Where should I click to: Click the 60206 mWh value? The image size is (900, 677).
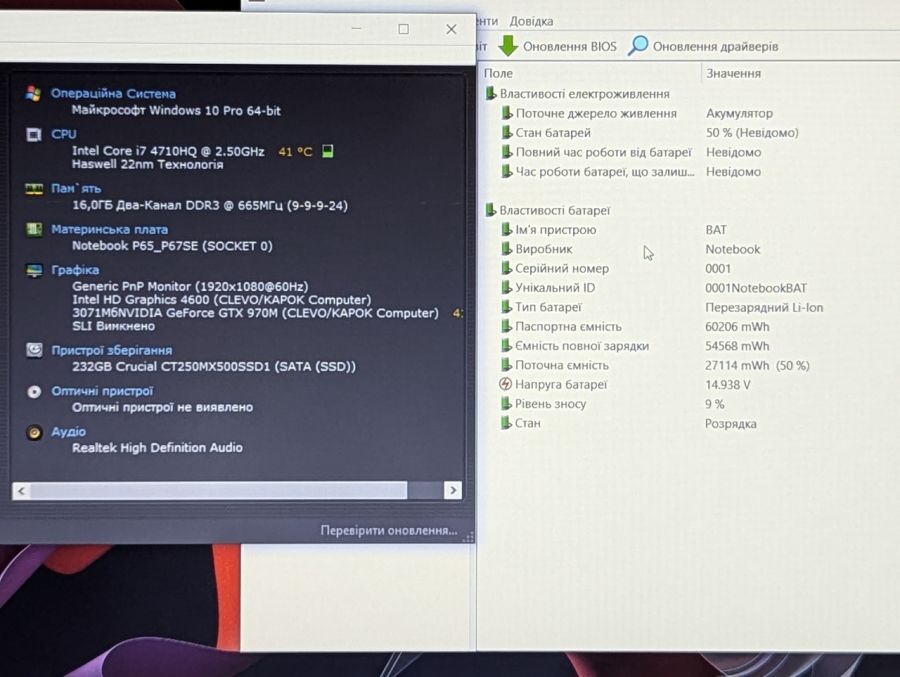[x=737, y=327]
